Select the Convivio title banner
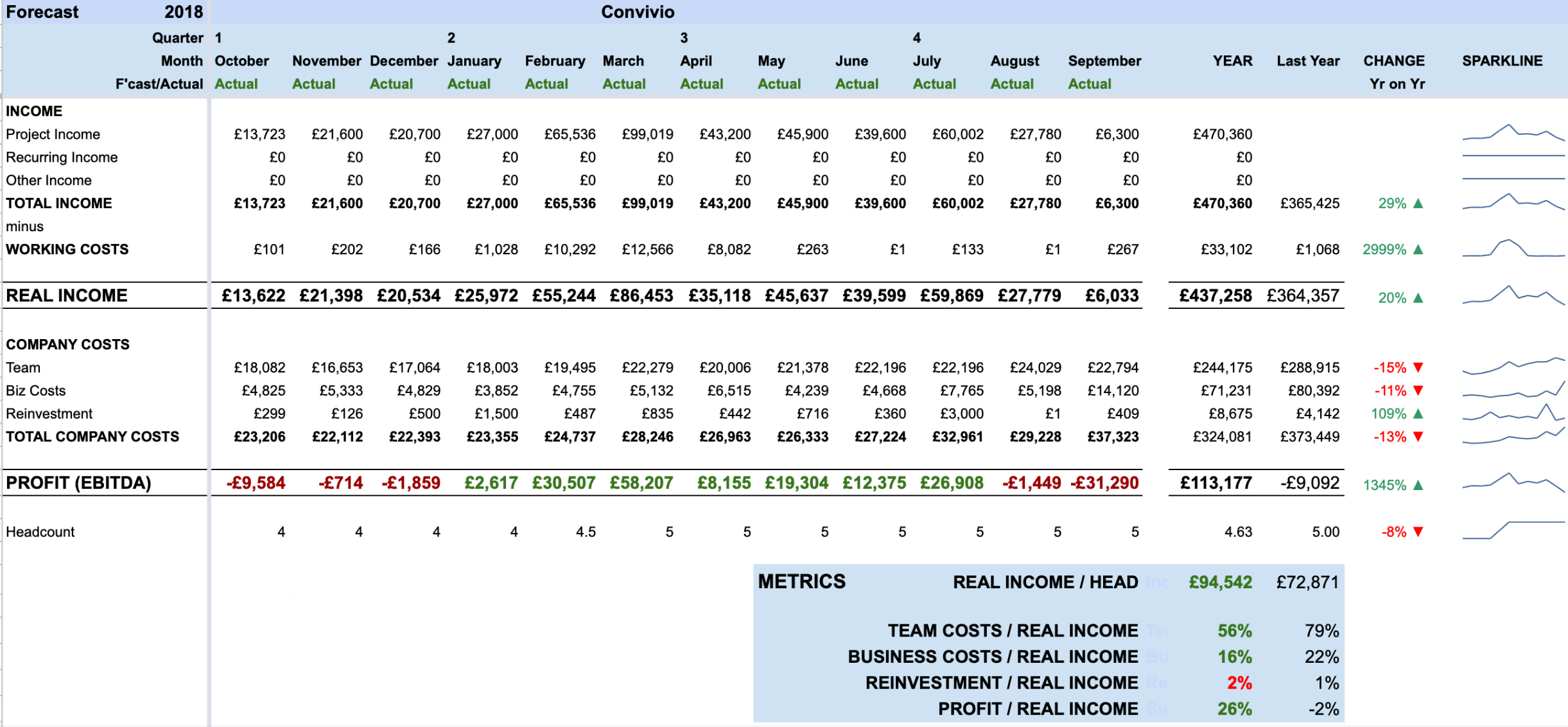This screenshot has width=1568, height=727. (x=638, y=12)
